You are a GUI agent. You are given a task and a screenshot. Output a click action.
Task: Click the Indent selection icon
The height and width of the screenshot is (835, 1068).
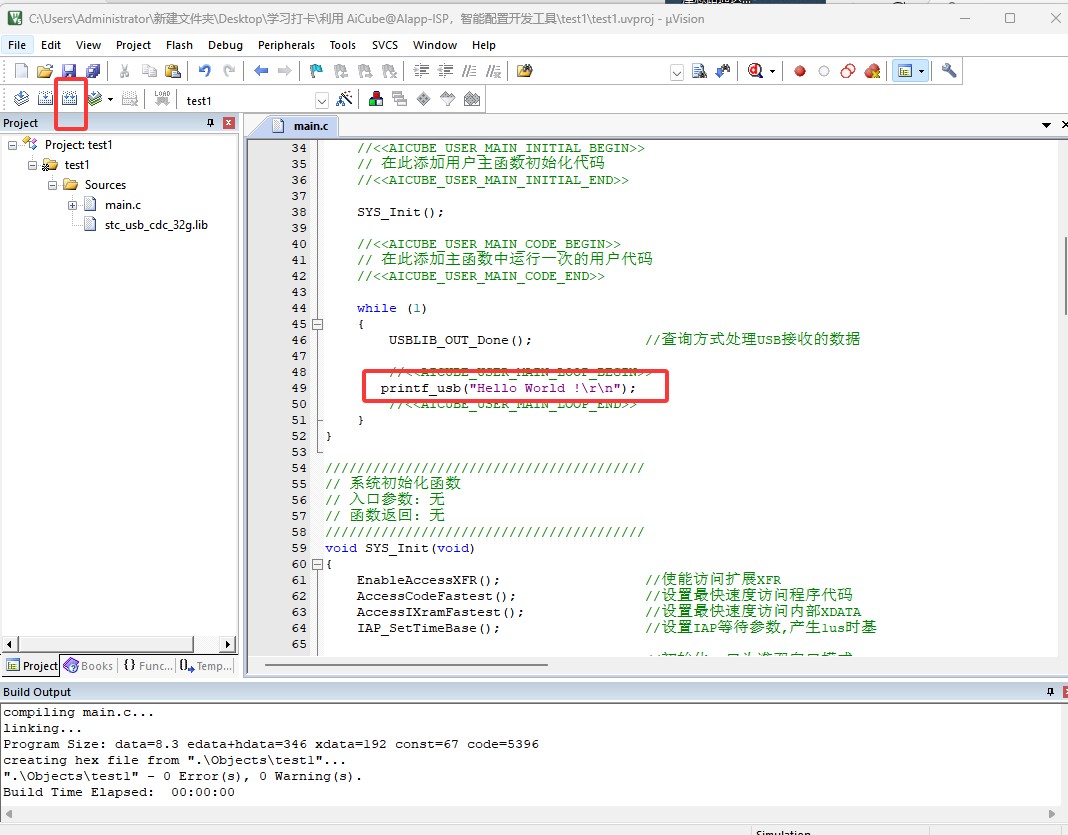pyautogui.click(x=421, y=71)
